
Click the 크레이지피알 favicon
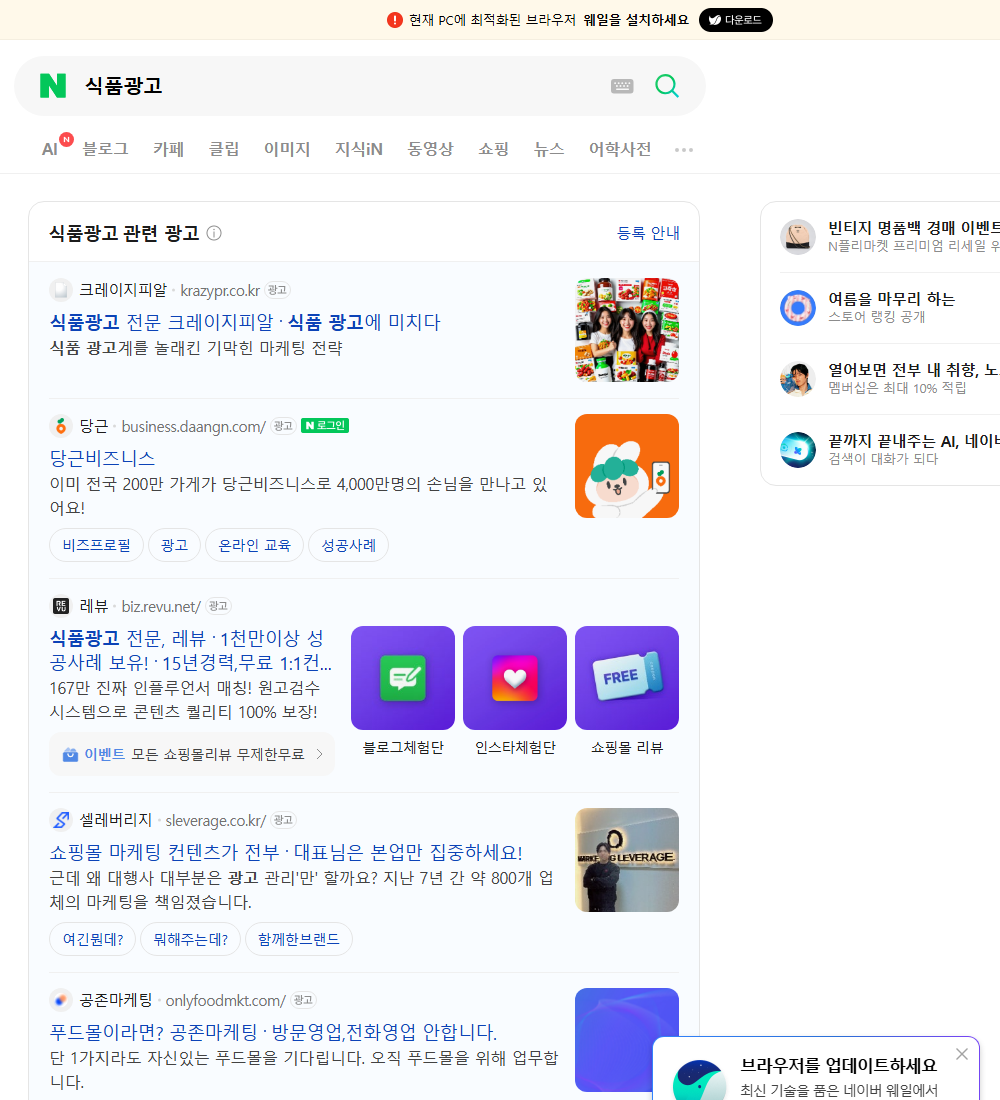(61, 290)
